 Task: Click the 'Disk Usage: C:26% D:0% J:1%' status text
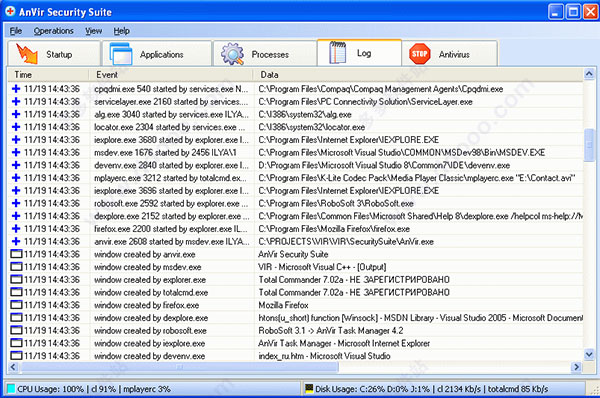tap(372, 389)
